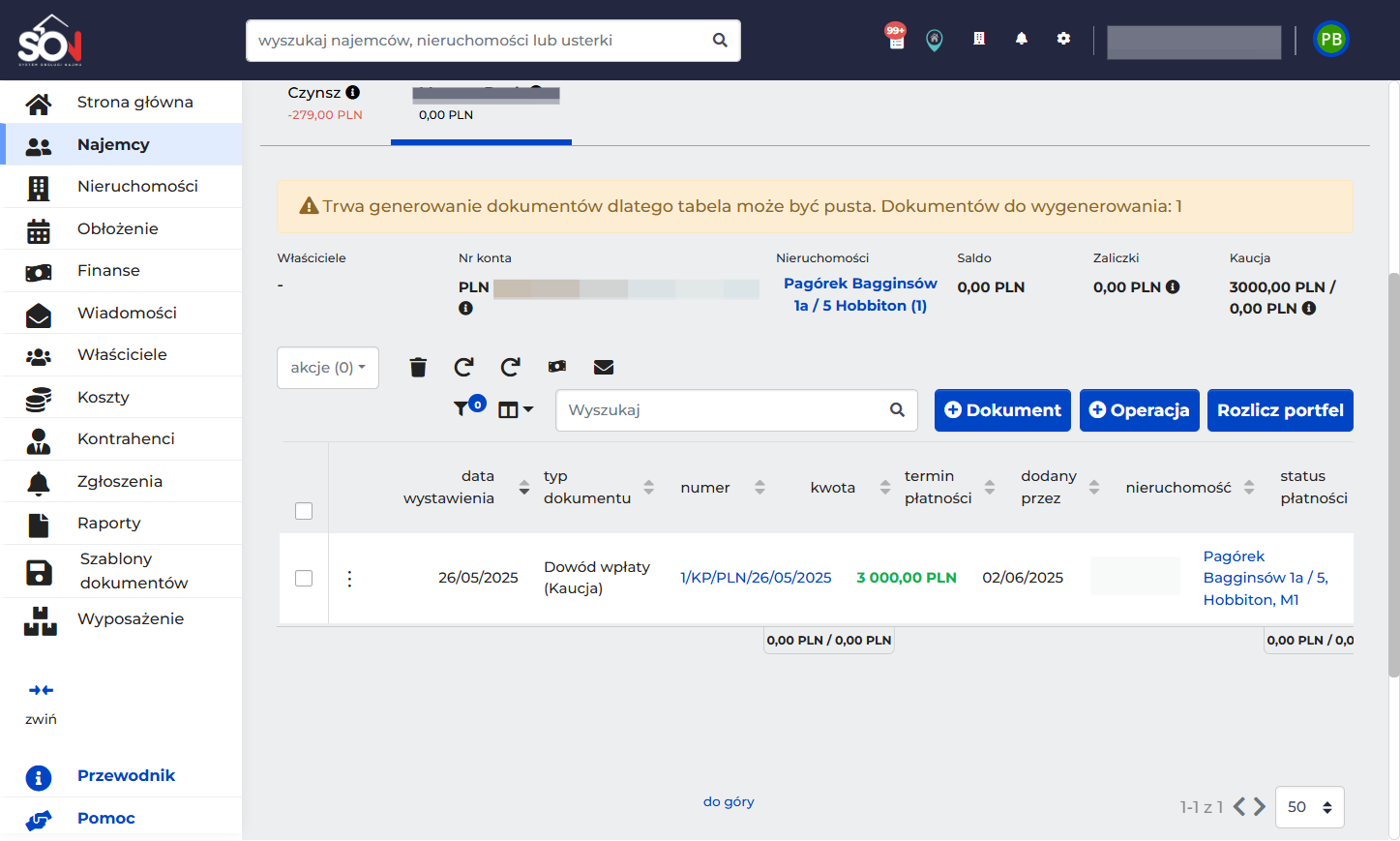Tick the select-all checkbox in the table header
This screenshot has height=841, width=1400.
(x=304, y=511)
